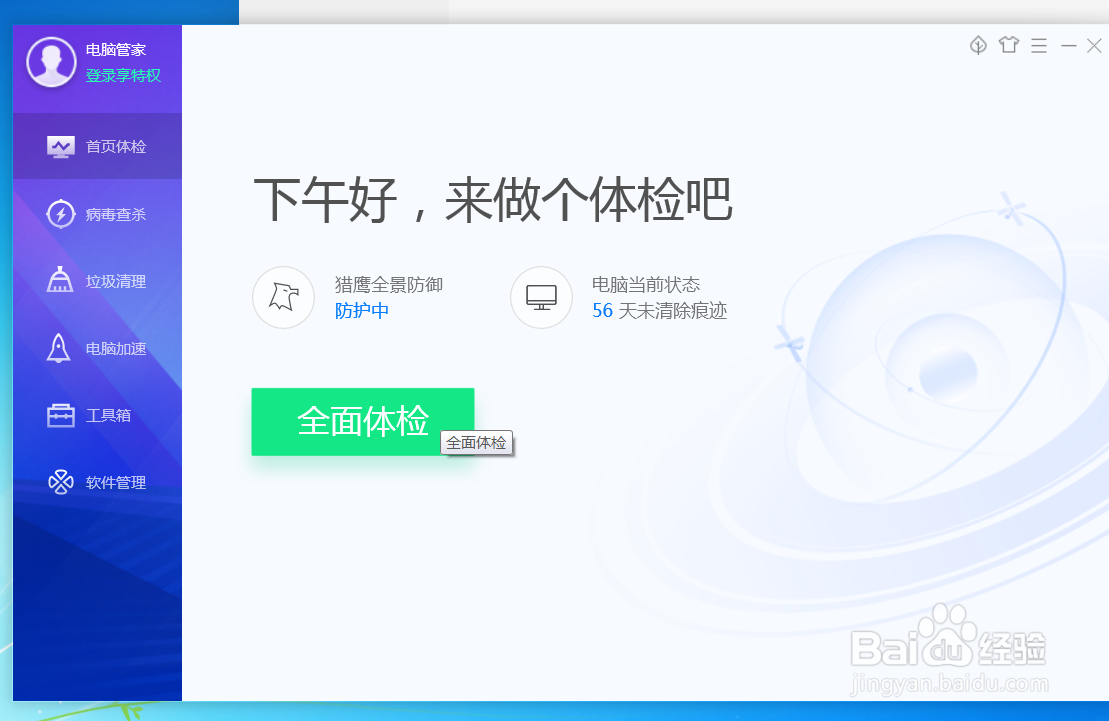
Task: Close the 电脑管家 window
Action: (1094, 45)
